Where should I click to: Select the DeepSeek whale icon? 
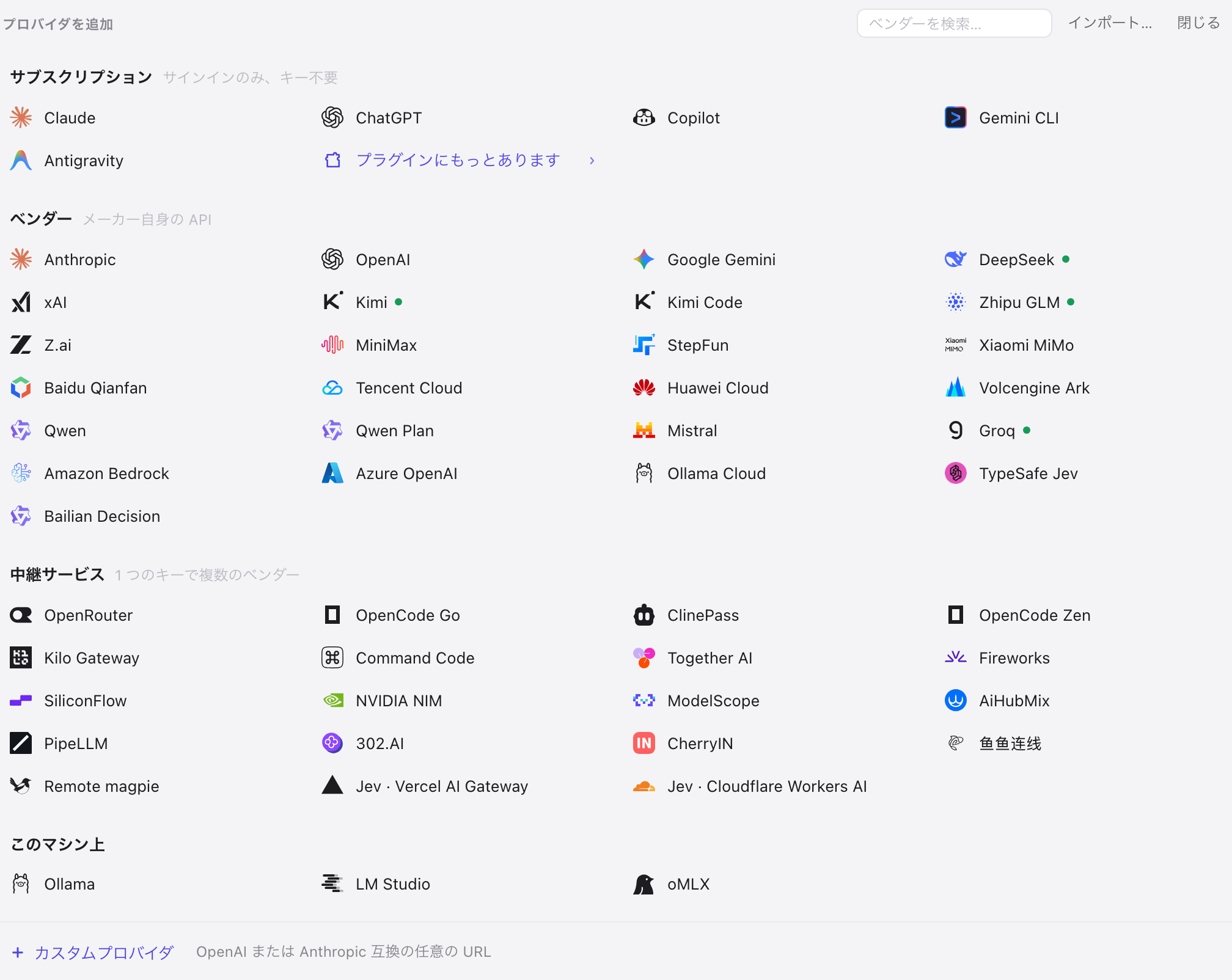(x=956, y=259)
